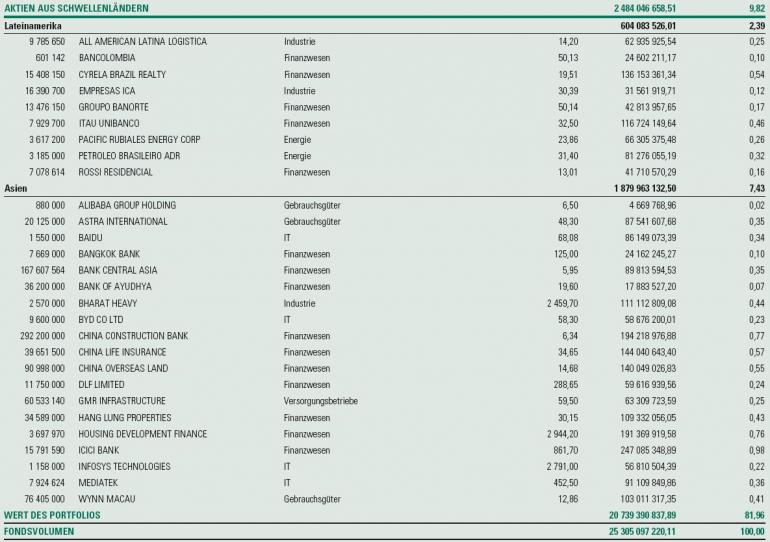
Task: Click price 2 459,70 for BHARAT HEAVY
Action: pyautogui.click(x=562, y=303)
